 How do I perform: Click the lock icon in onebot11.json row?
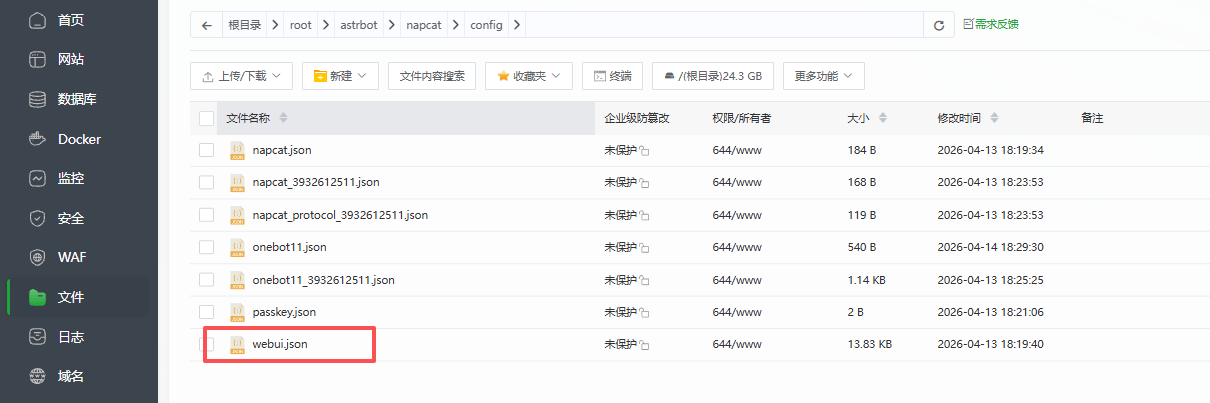[645, 248]
